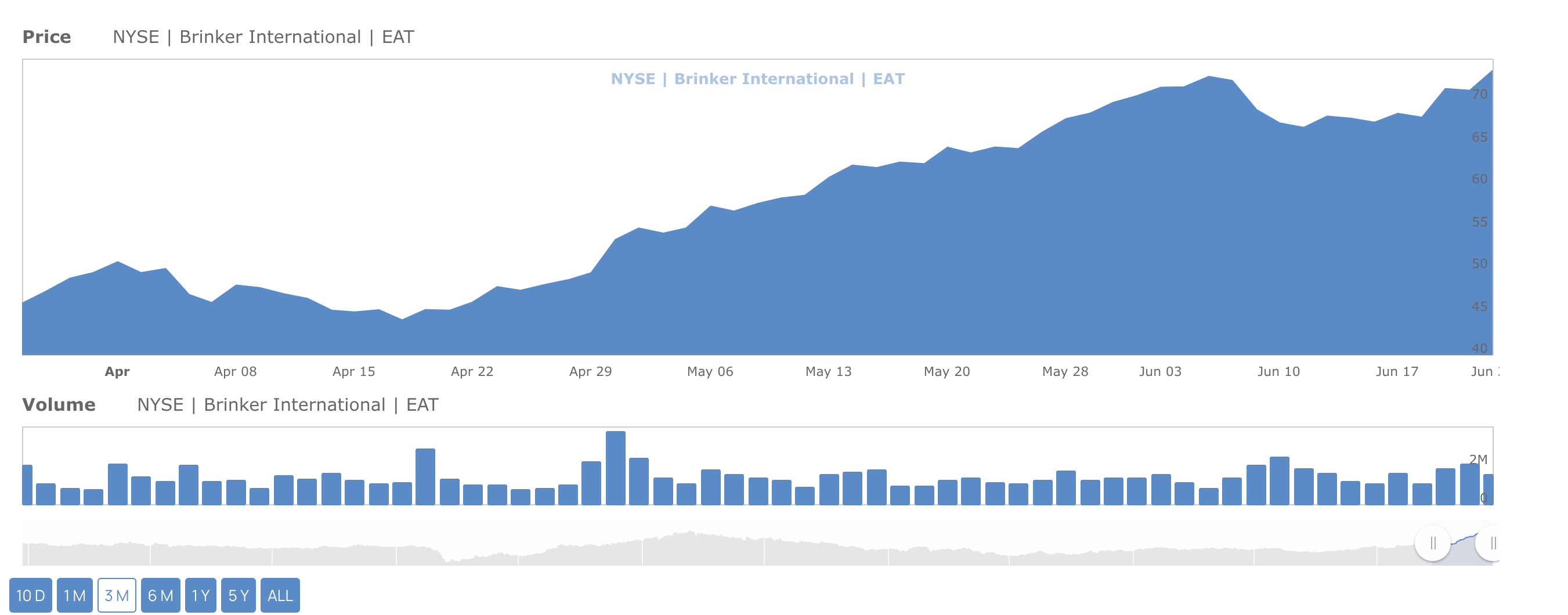Select the 10 D time range button
The width and height of the screenshot is (1568, 615).
(x=30, y=595)
